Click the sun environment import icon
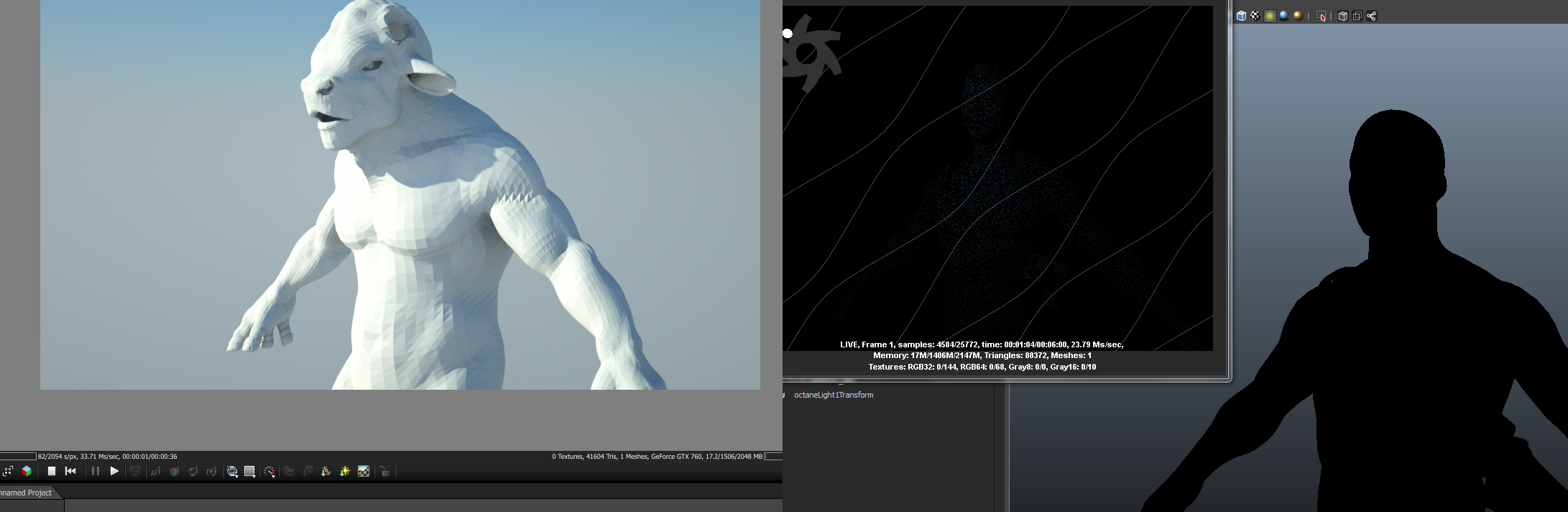Screen dimensions: 1568x512 345,471
